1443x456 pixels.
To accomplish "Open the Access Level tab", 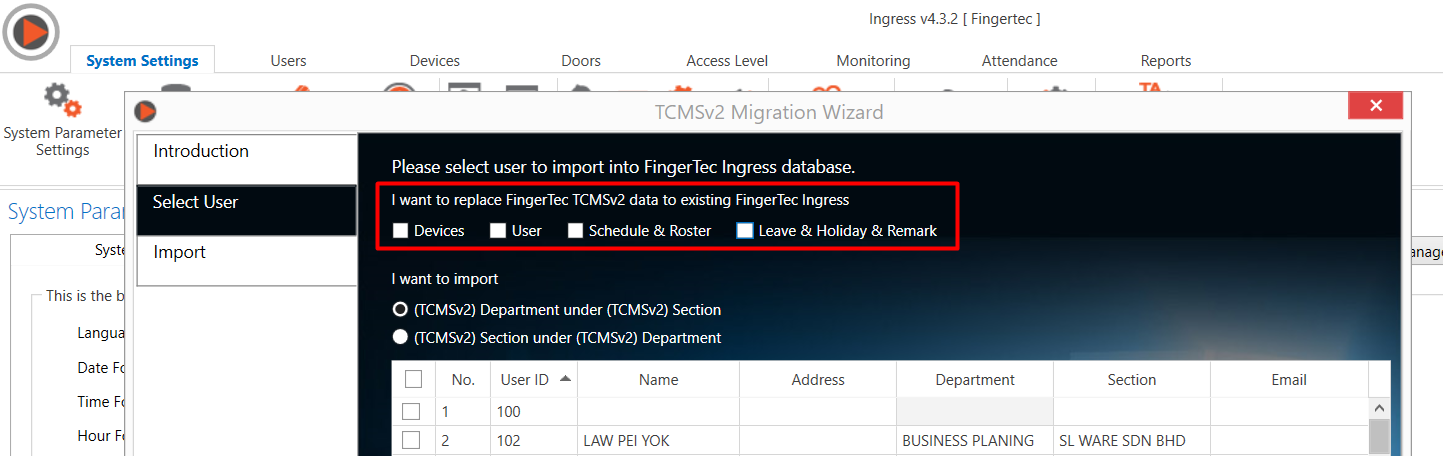I will (727, 61).
